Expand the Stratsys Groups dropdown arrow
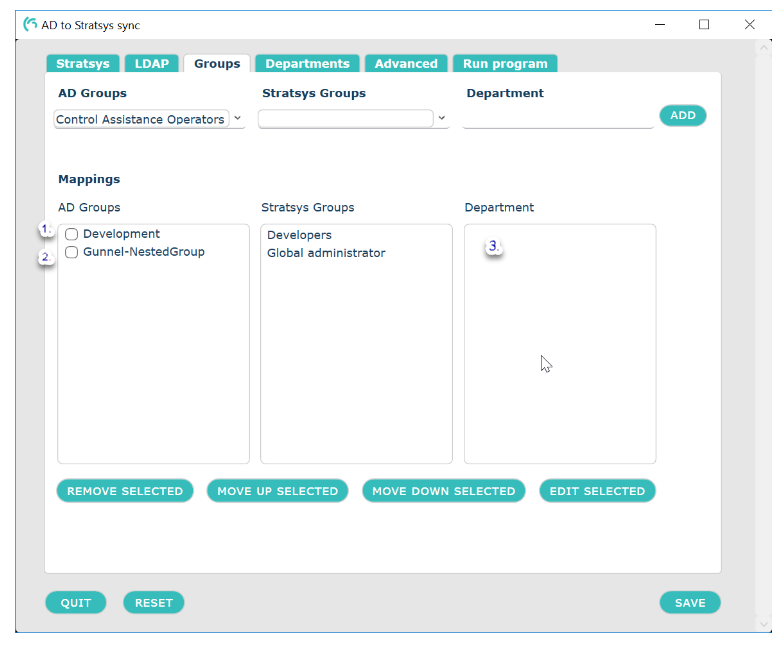 [x=442, y=118]
